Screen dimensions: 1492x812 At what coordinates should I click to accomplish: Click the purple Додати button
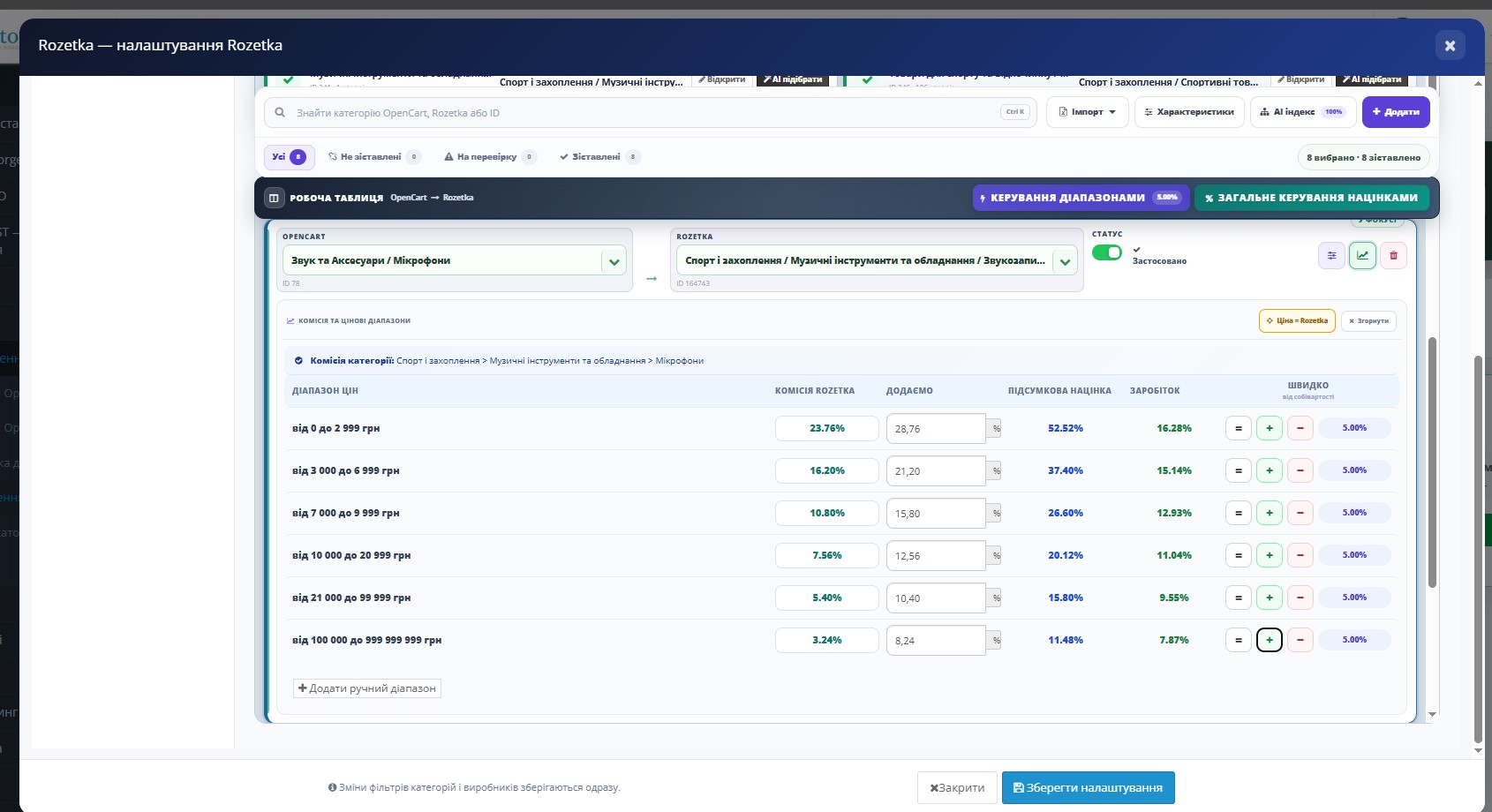[1396, 112]
